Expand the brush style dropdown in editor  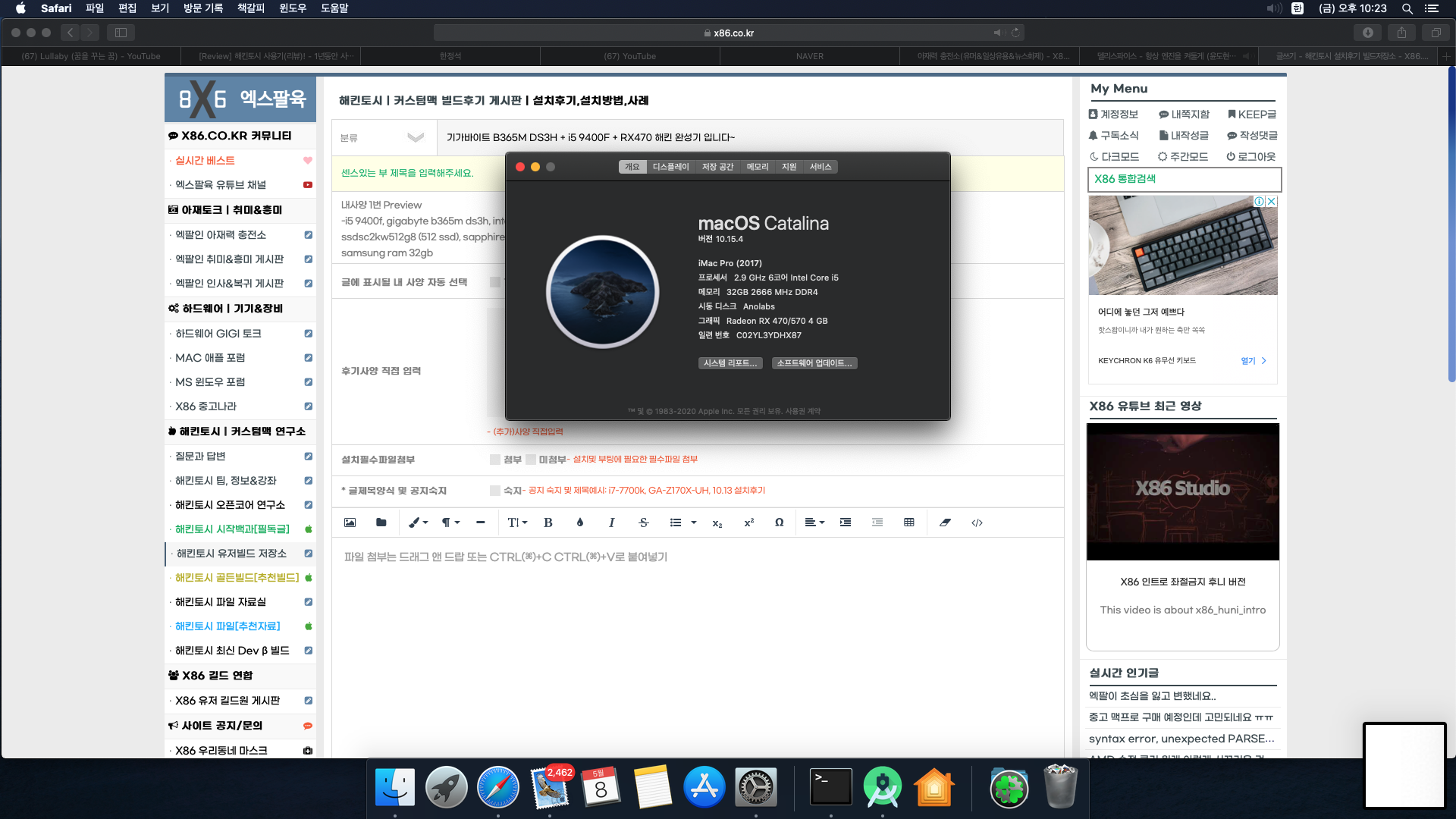419,522
